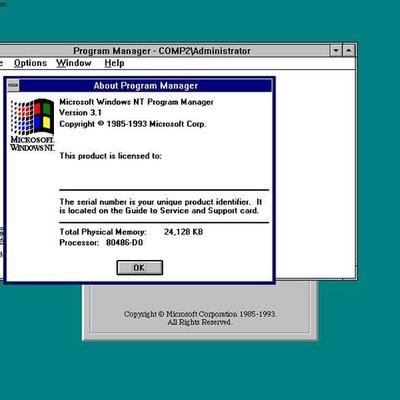Click the 'Copyright © 1985-1993 Microsoft Corp.' line

point(133,124)
